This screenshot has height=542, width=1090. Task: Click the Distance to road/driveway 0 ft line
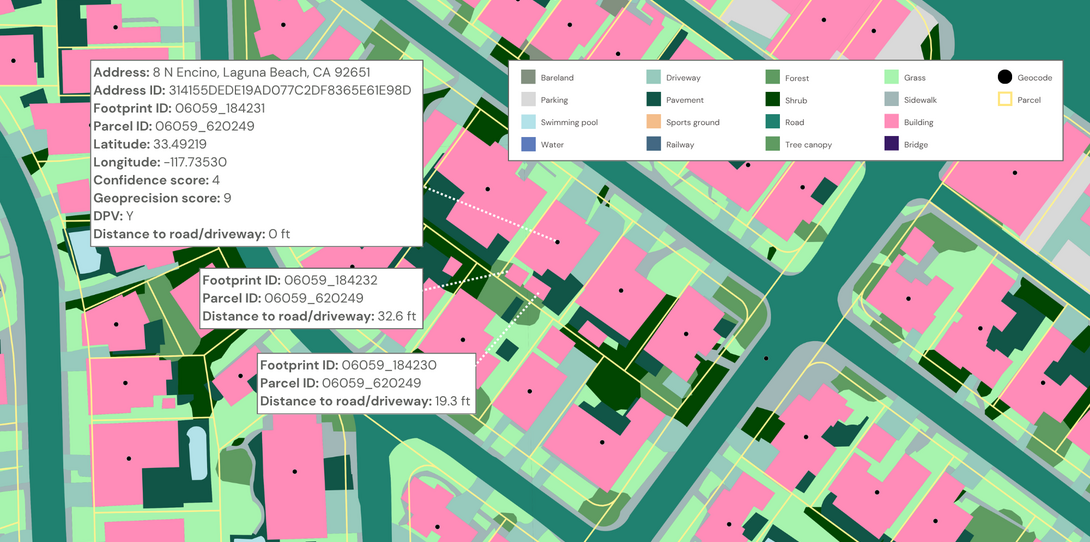coord(192,234)
